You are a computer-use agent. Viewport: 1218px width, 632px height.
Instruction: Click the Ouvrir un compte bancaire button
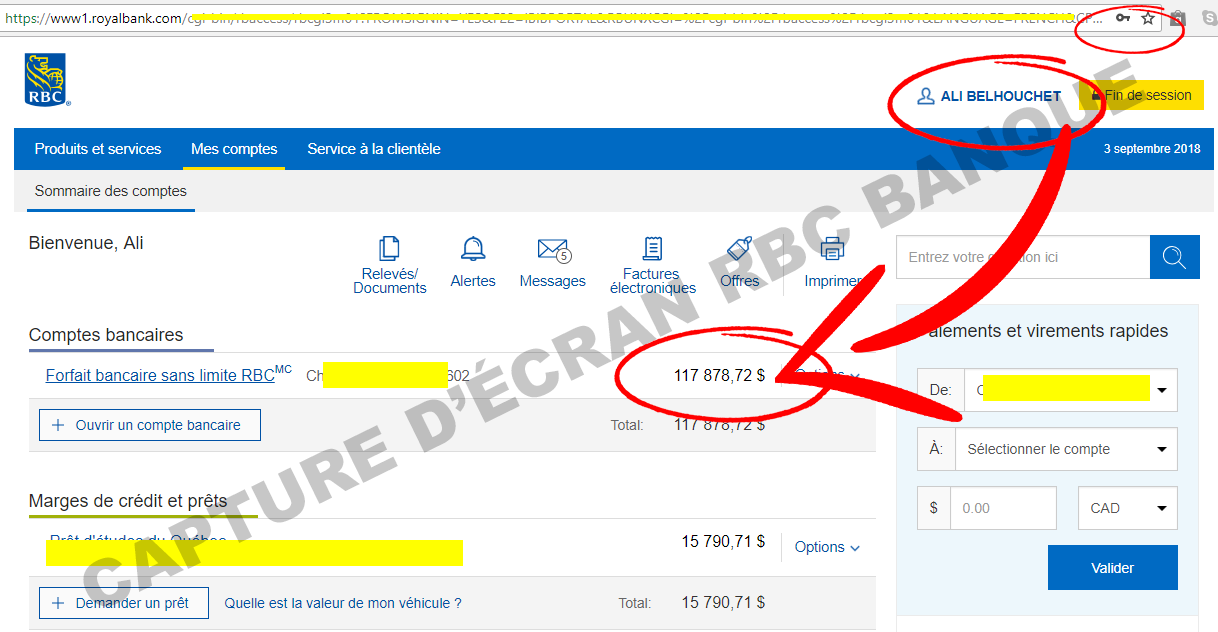point(149,425)
